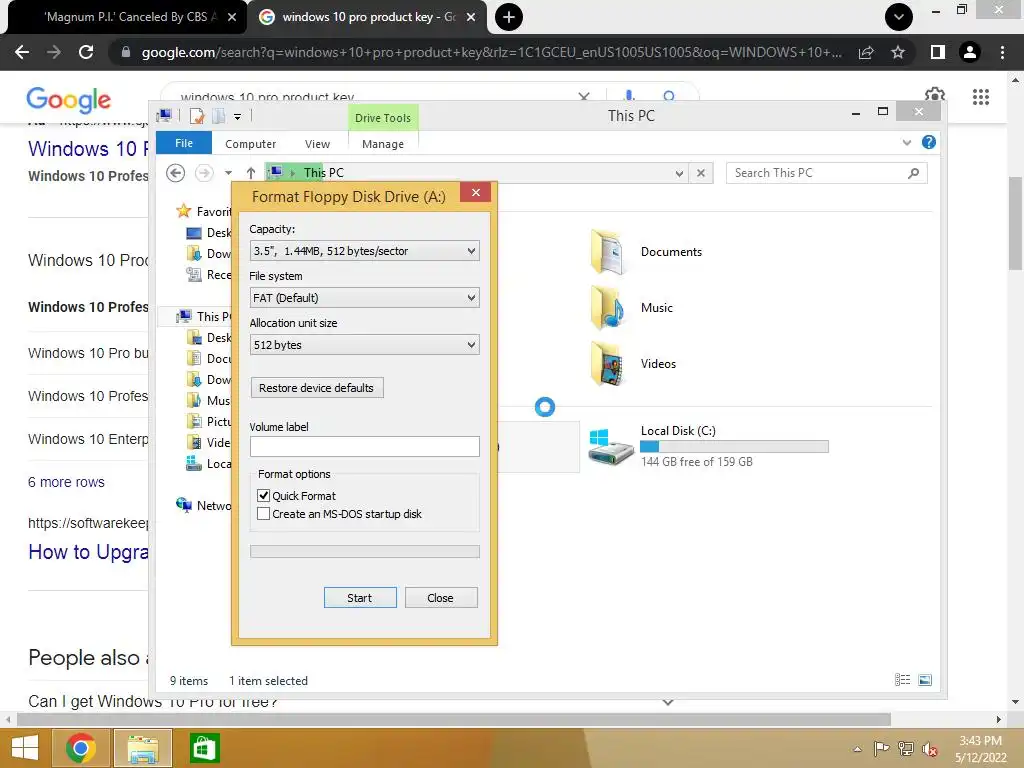Click '6 more rows' link
1024x768 pixels.
(66, 482)
